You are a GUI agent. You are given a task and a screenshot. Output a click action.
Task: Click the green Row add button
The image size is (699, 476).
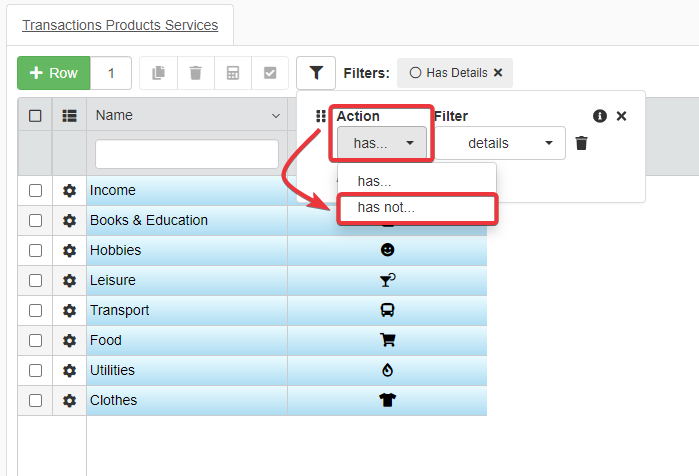54,73
